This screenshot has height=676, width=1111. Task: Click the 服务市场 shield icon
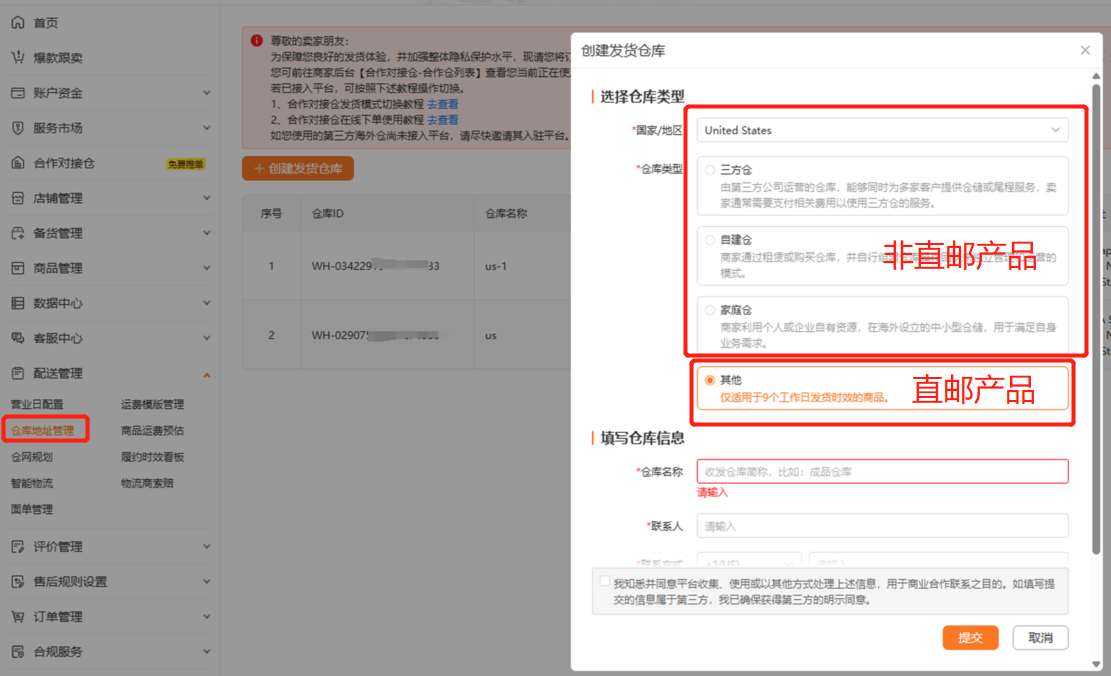point(17,128)
